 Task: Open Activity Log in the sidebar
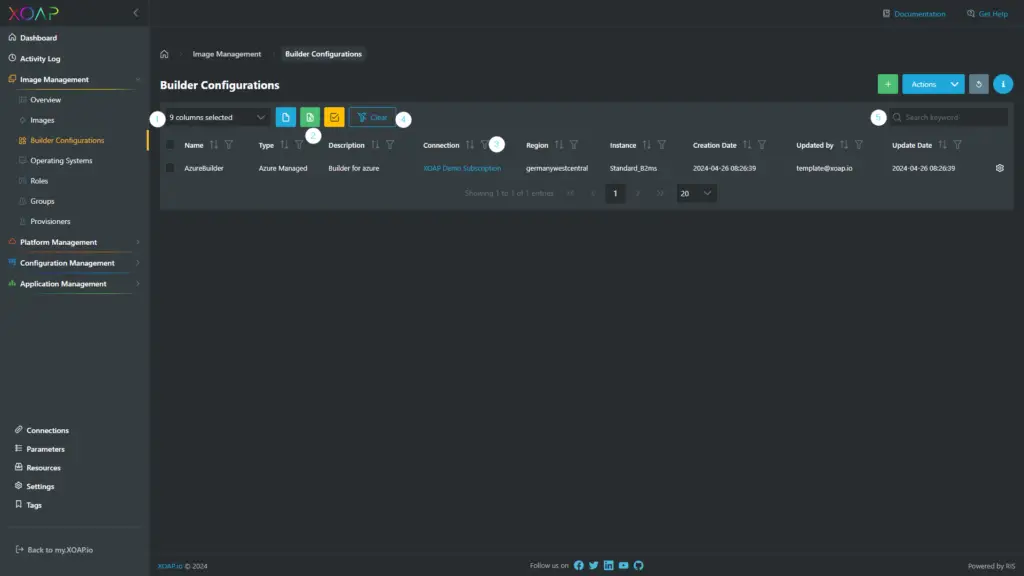tap(40, 59)
